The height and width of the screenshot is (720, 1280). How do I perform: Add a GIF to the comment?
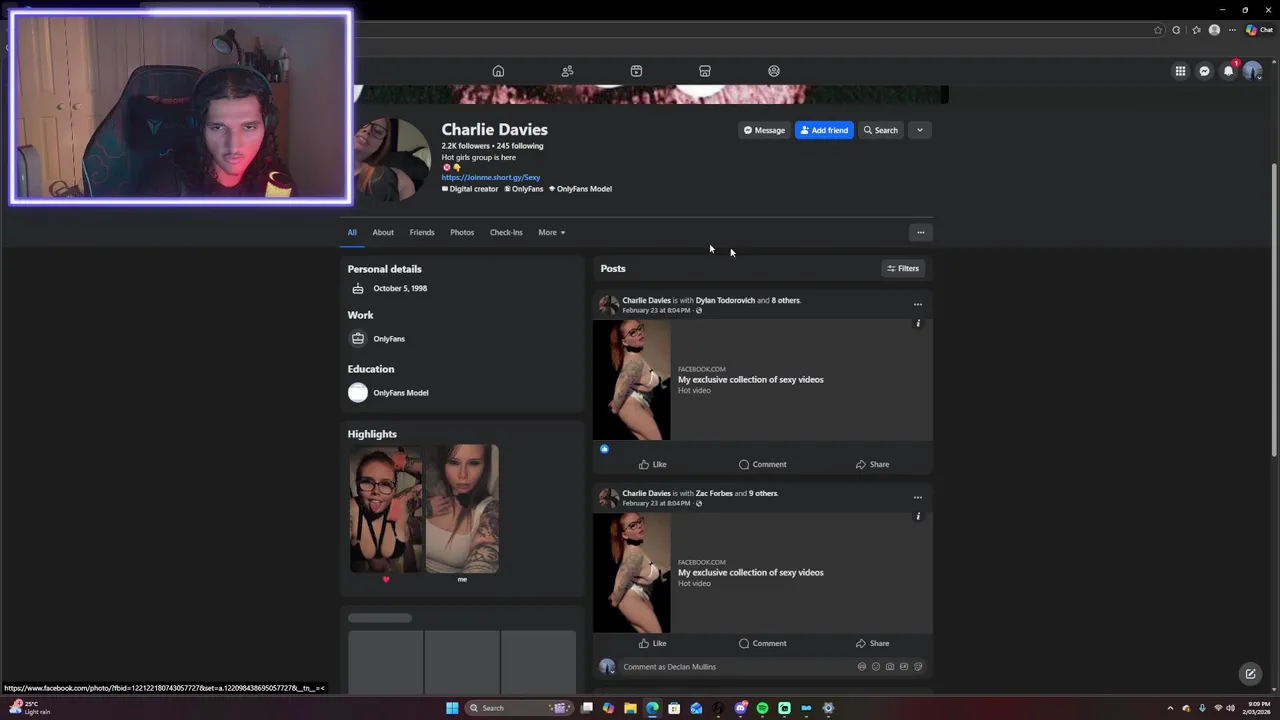tap(904, 666)
